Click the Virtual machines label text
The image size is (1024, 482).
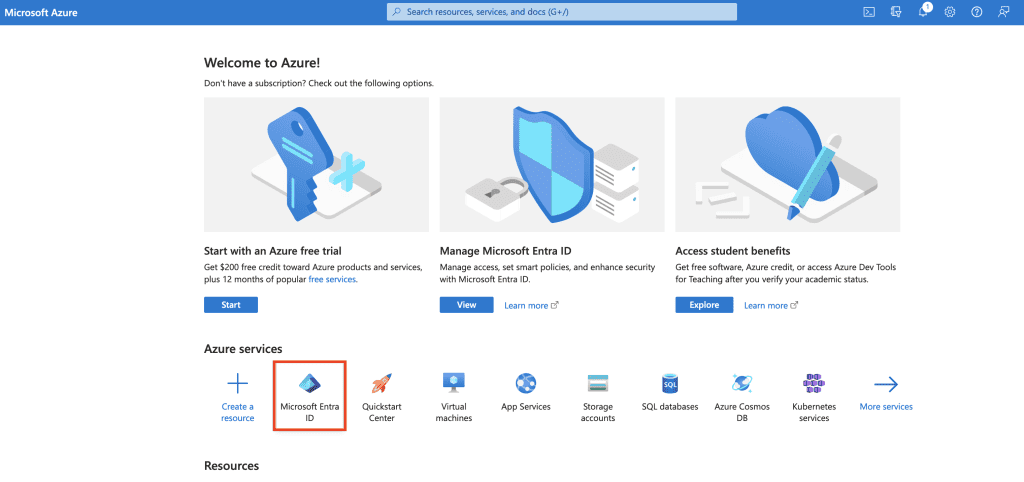(453, 412)
